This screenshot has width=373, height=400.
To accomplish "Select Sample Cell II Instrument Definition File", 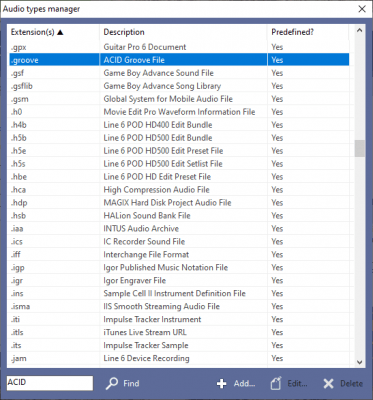I will click(174, 294).
